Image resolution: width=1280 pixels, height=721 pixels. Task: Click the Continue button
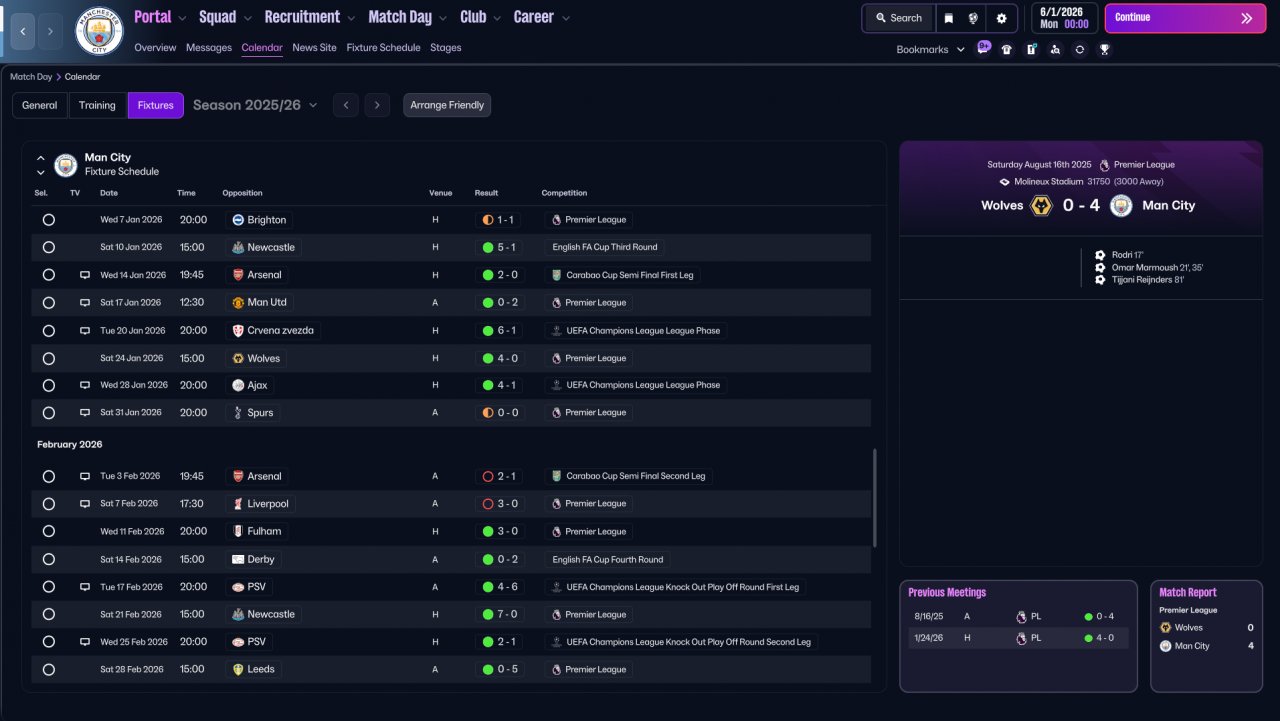click(x=1185, y=18)
